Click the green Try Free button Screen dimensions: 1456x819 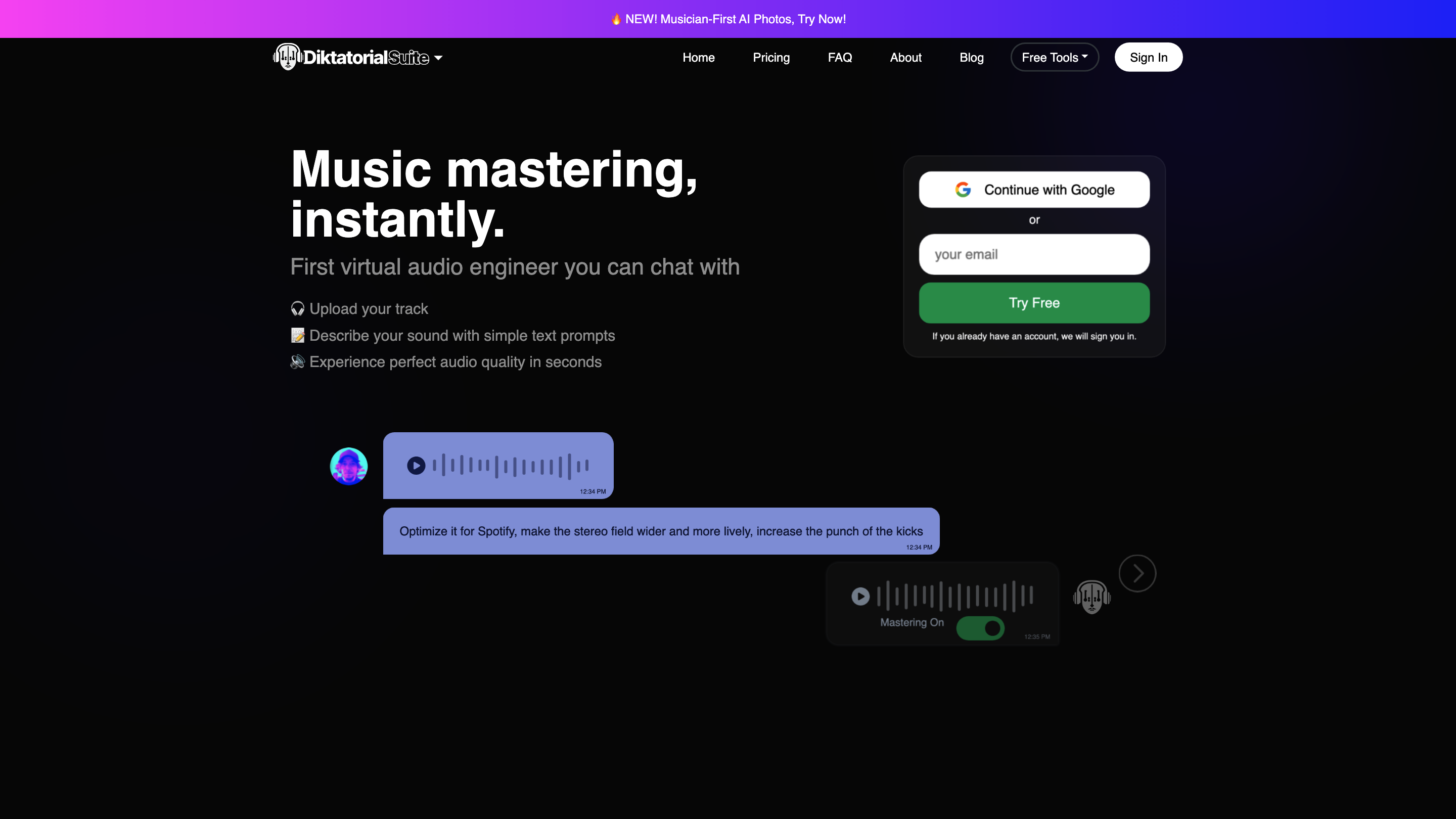[x=1034, y=302]
